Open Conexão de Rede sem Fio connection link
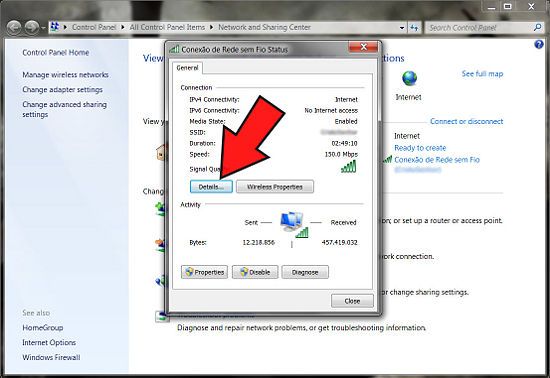This screenshot has height=378, width=550. click(x=437, y=160)
